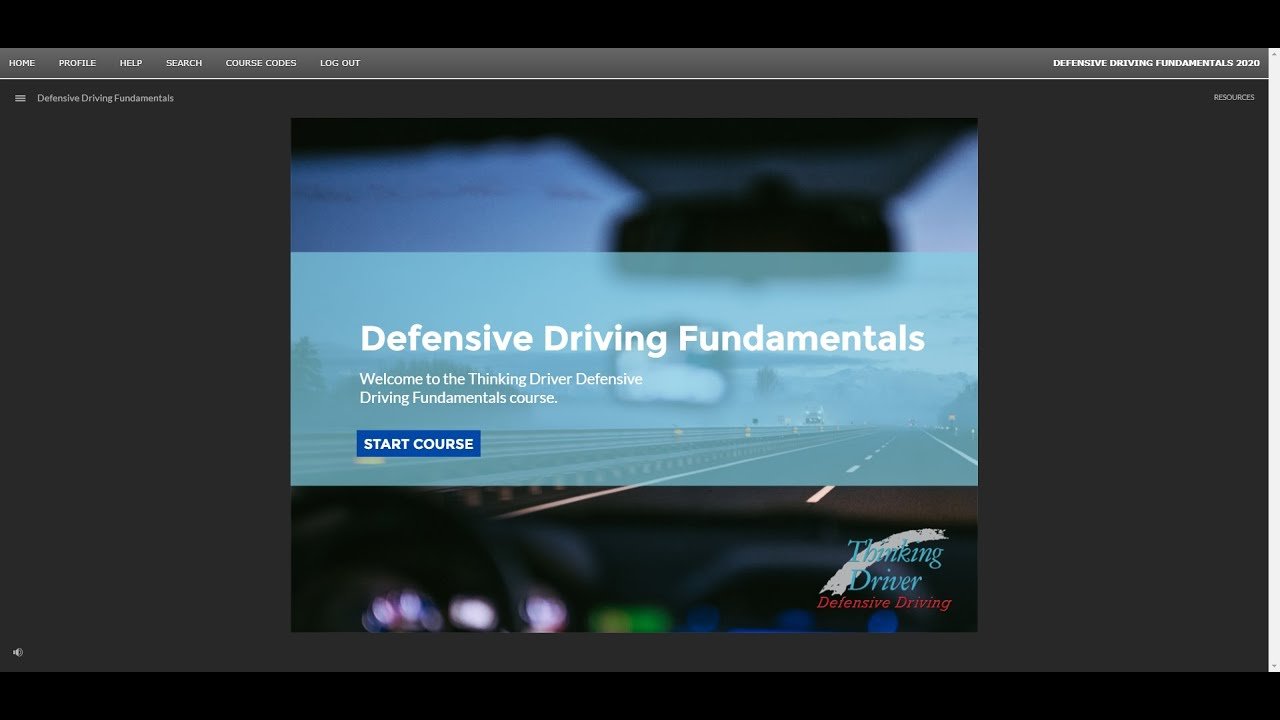This screenshot has height=720, width=1280.
Task: Select SEARCH in the top navigation
Action: 184,63
